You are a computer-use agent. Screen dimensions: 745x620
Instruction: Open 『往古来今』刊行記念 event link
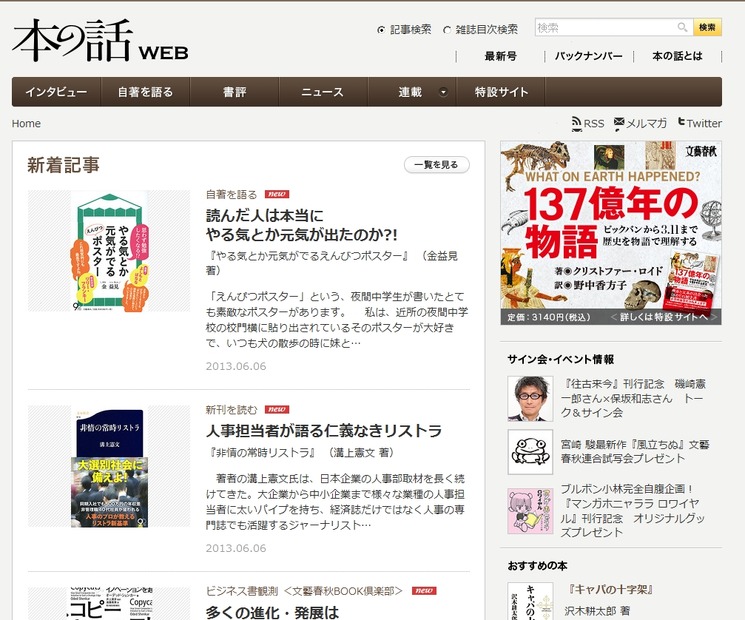point(632,398)
